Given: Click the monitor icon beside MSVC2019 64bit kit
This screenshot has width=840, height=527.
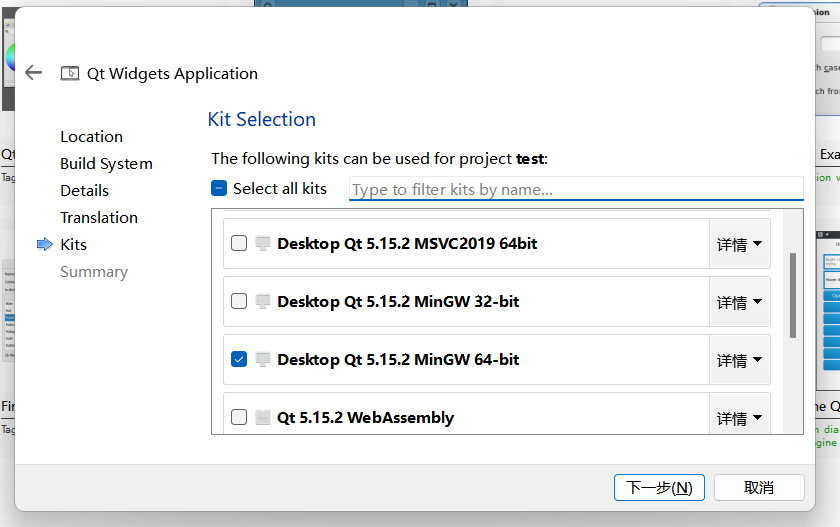Looking at the screenshot, I should 264,243.
